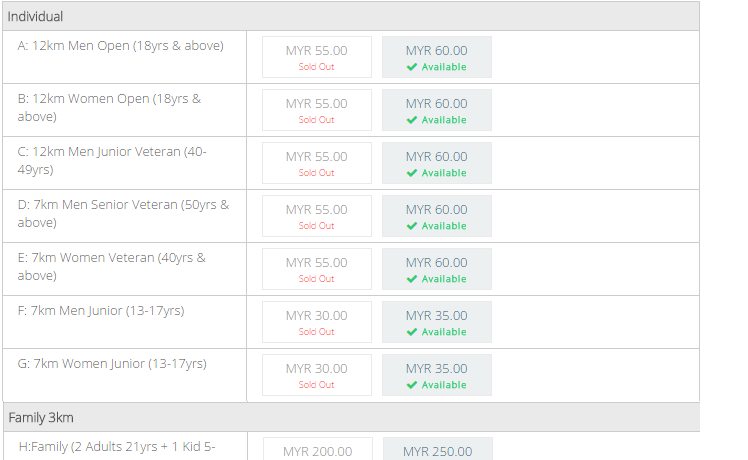
Task: Pick MYR 60.00 tier for Men Junior Veteran
Action: click(x=436, y=163)
